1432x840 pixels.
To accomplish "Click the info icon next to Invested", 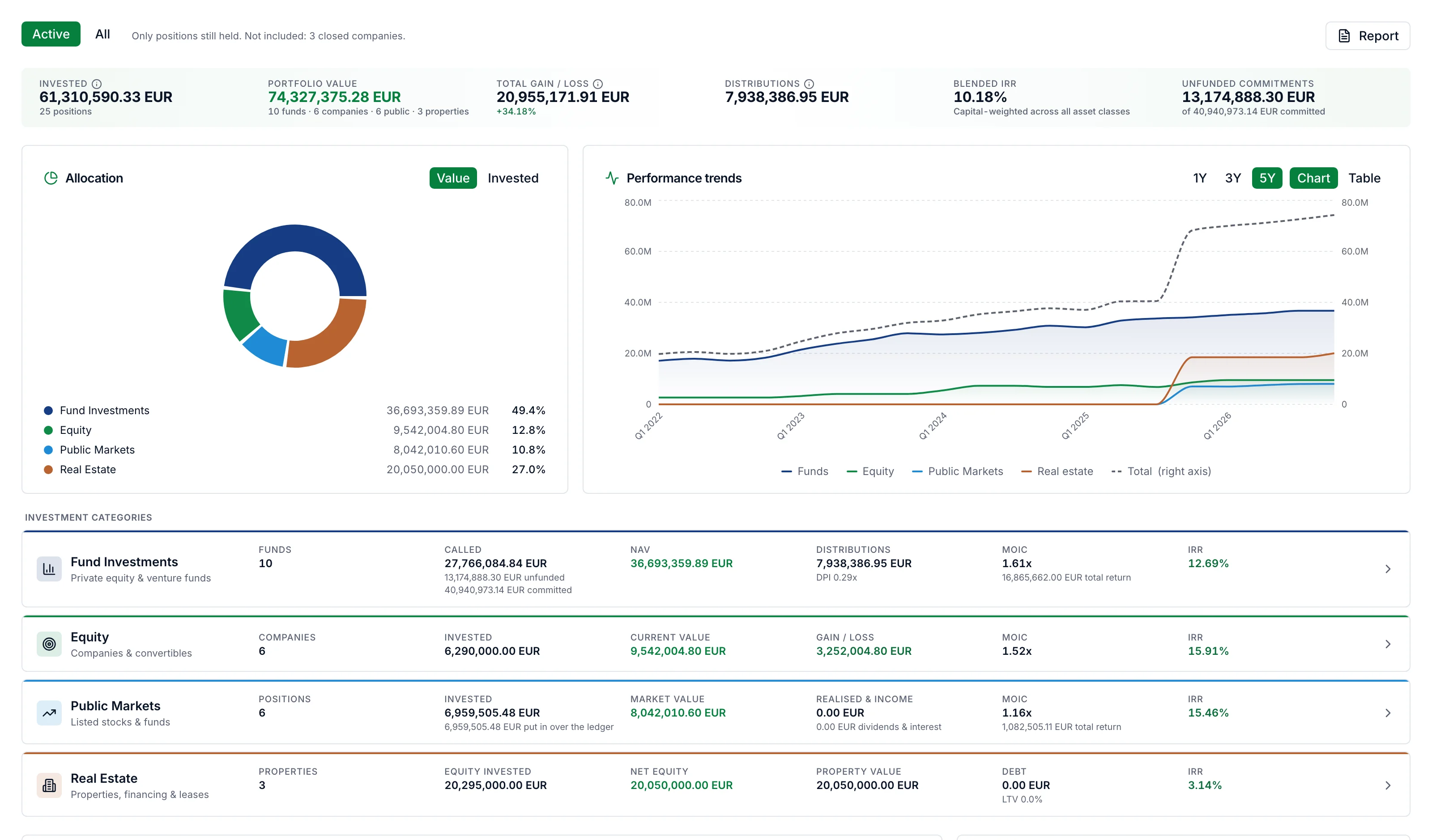I will (97, 84).
